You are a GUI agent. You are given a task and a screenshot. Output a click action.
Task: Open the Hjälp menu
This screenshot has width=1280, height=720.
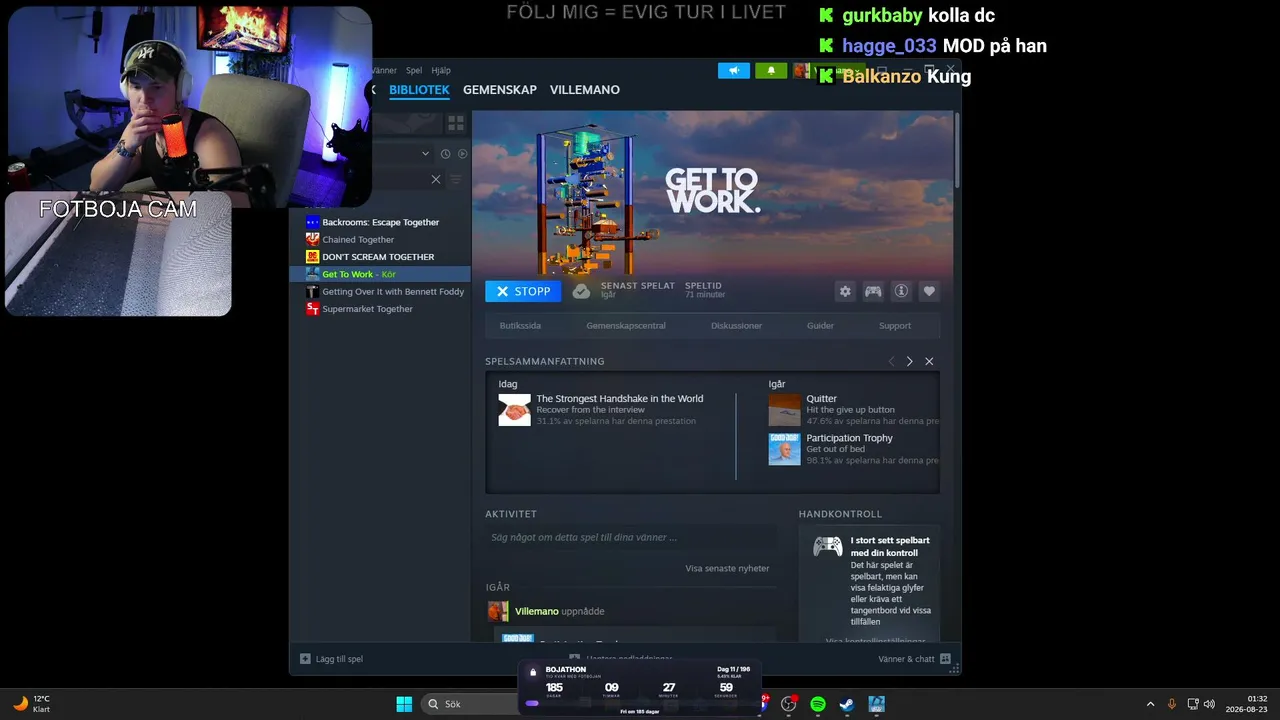tap(441, 71)
